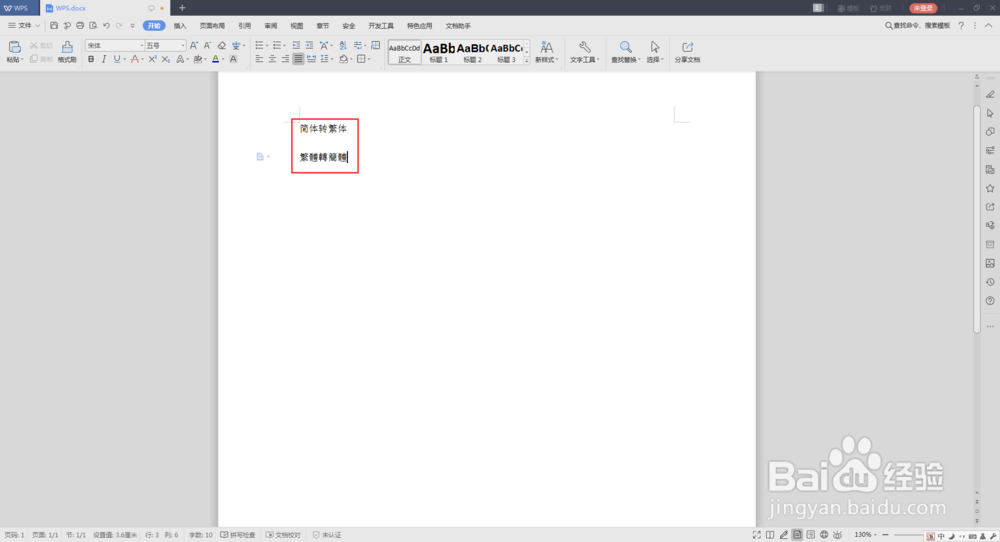Click the pencil icon atop right sidebar
This screenshot has height=542, width=1000.
(x=990, y=94)
